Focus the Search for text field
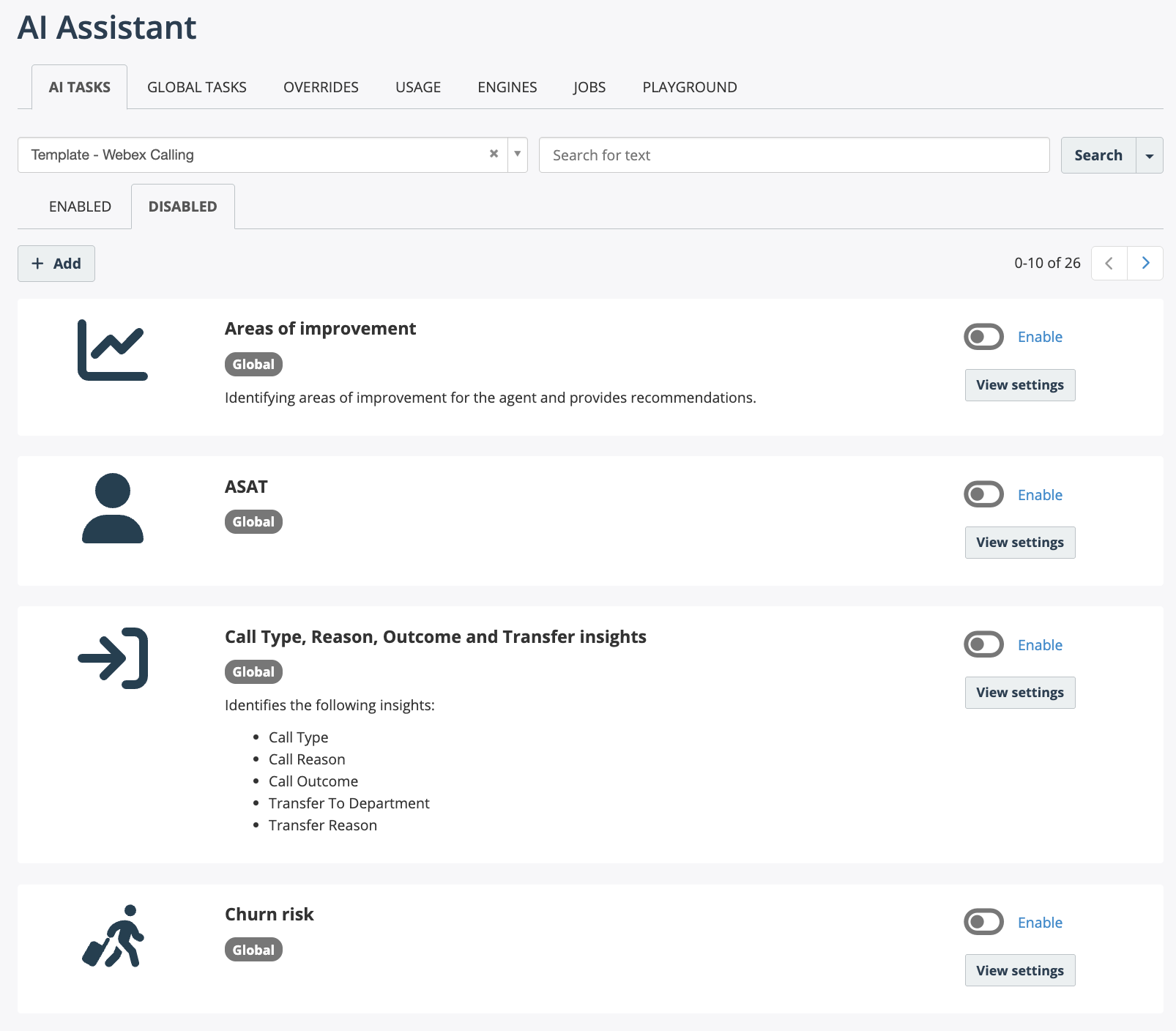Image resolution: width=1176 pixels, height=1031 pixels. [x=794, y=155]
